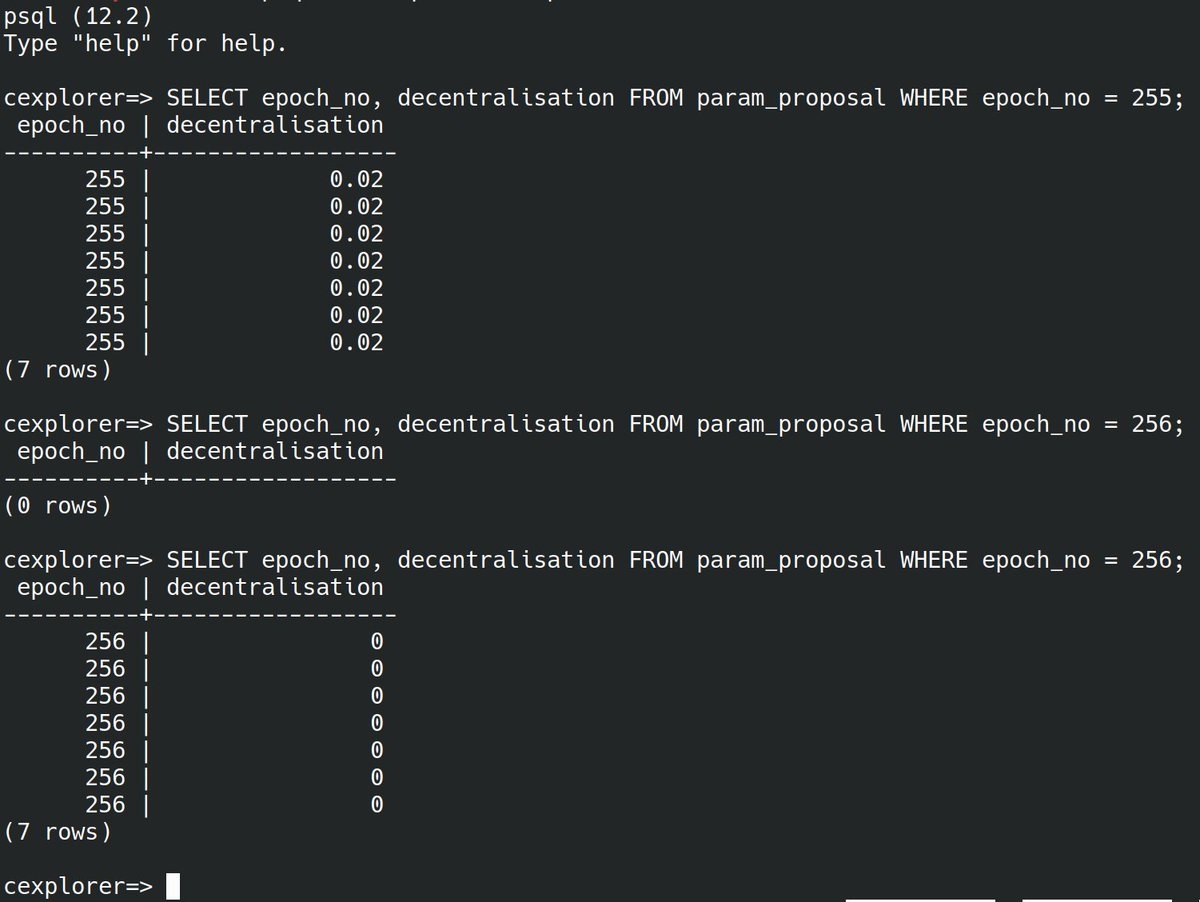1200x902 pixels.
Task: Click the first 256 epoch_no value
Action: point(105,641)
